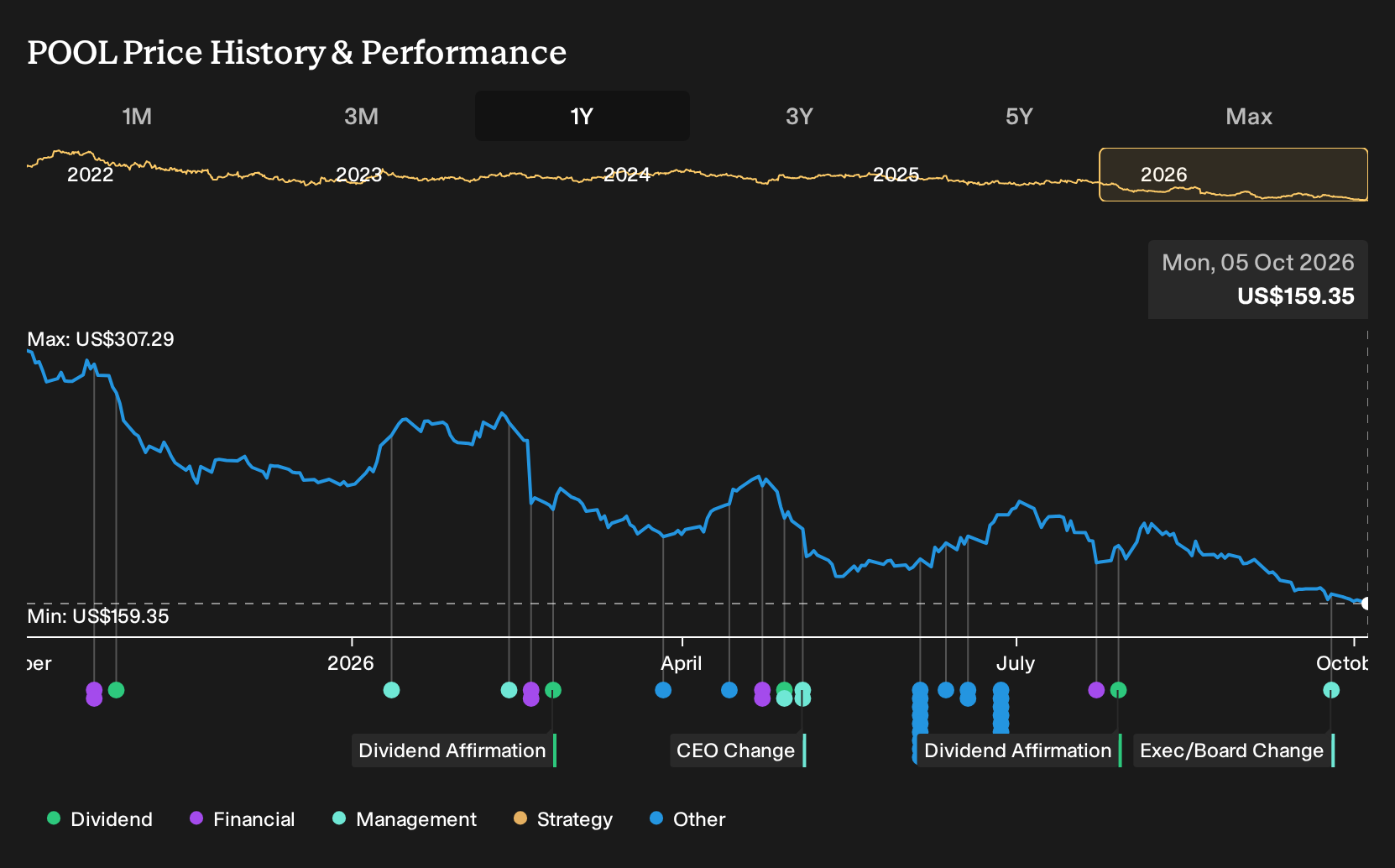Jump to 2023 on the overview timeline
This screenshot has height=868, width=1395.
coord(358,175)
